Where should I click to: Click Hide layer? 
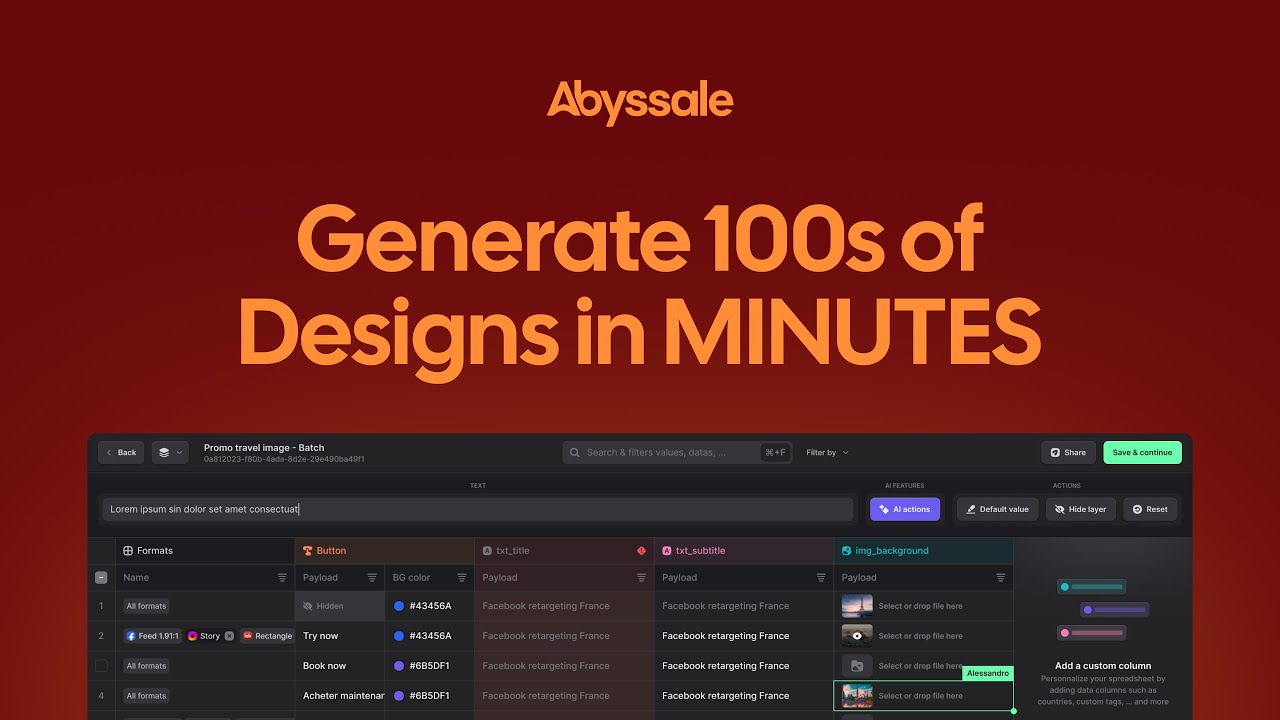click(1081, 509)
